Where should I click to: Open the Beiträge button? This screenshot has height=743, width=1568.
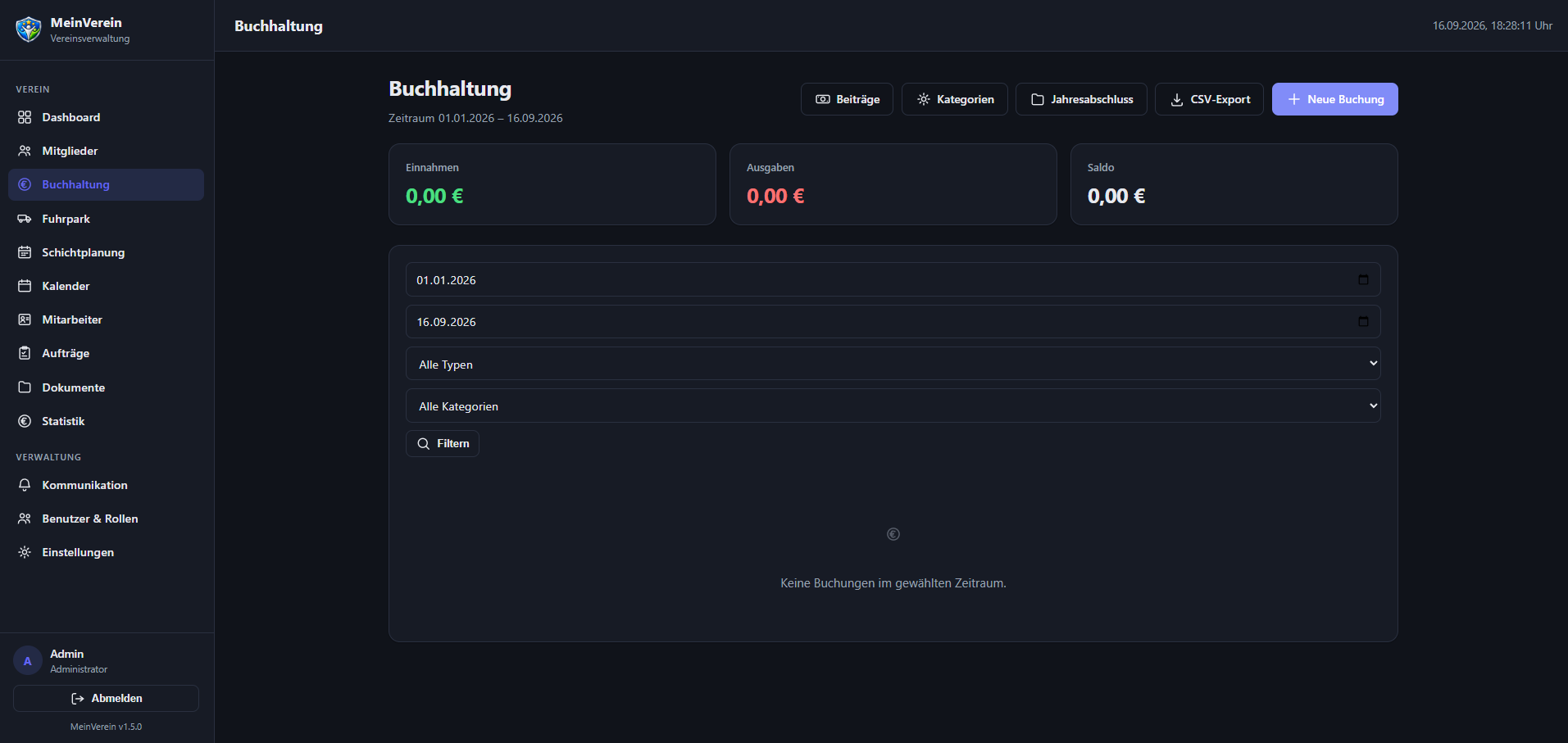(x=847, y=99)
